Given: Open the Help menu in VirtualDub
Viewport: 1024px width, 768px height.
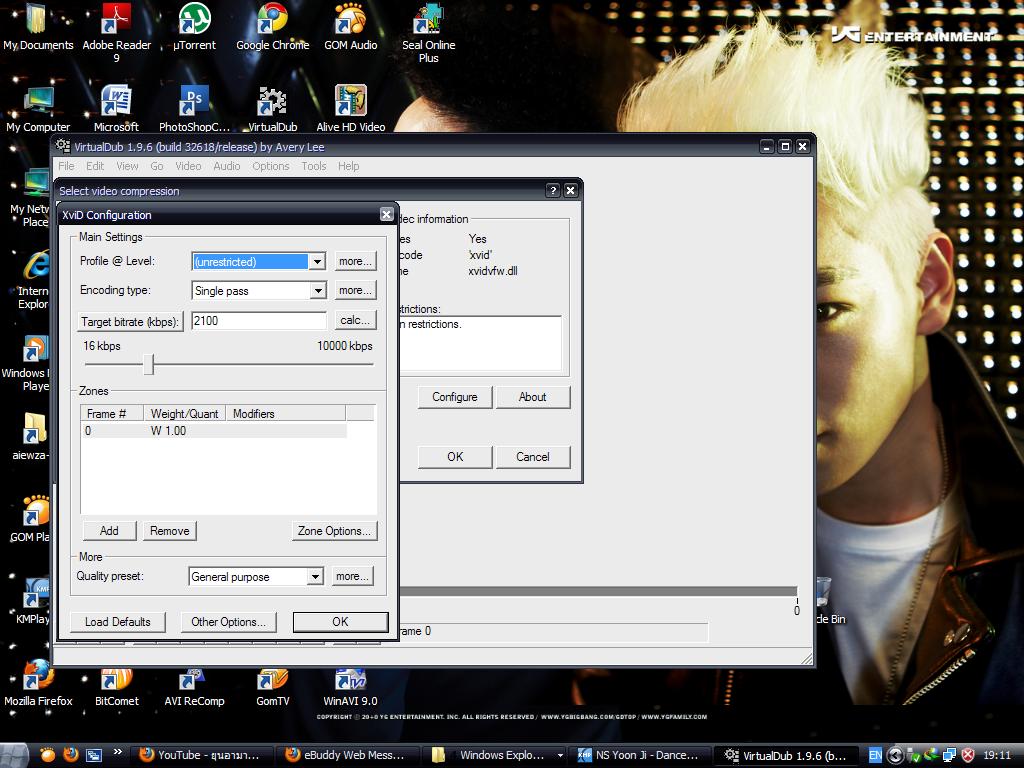Looking at the screenshot, I should (348, 166).
